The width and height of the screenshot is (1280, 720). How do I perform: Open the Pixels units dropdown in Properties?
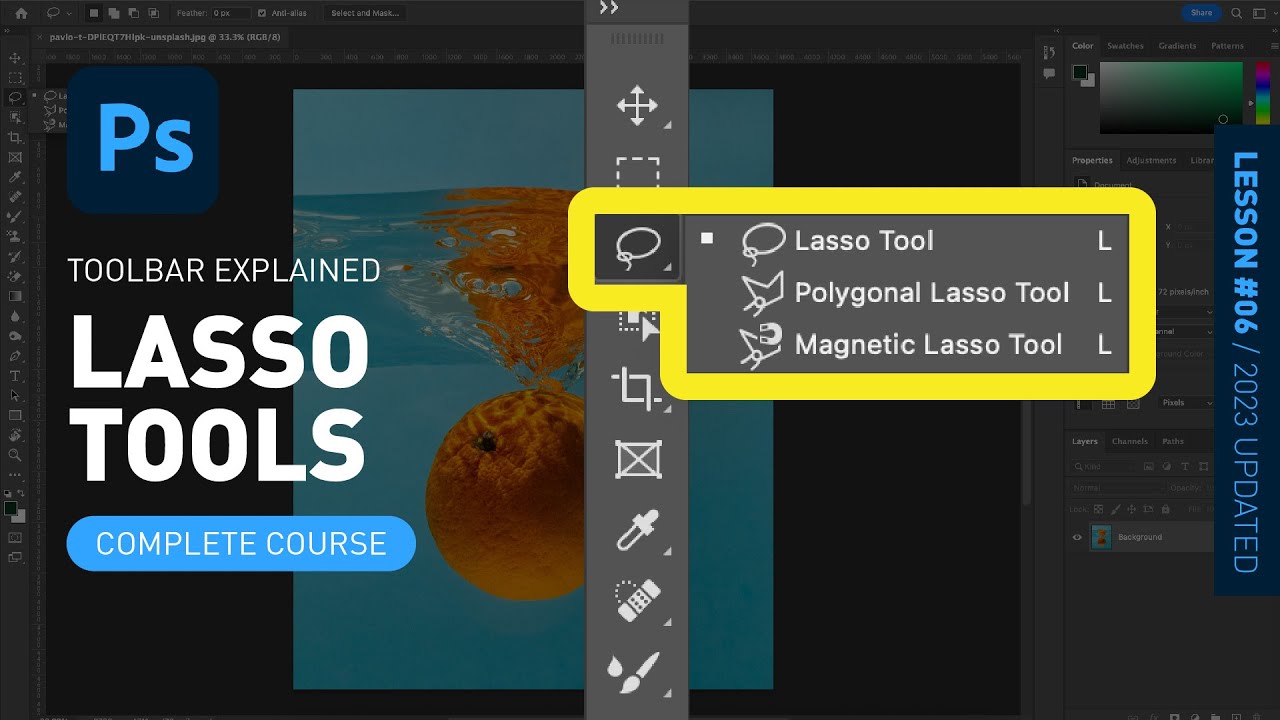pos(1187,402)
